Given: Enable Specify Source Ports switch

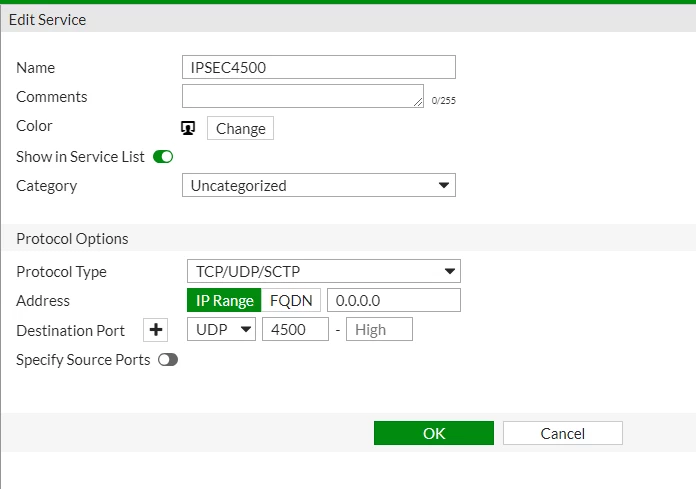Looking at the screenshot, I should tap(168, 359).
